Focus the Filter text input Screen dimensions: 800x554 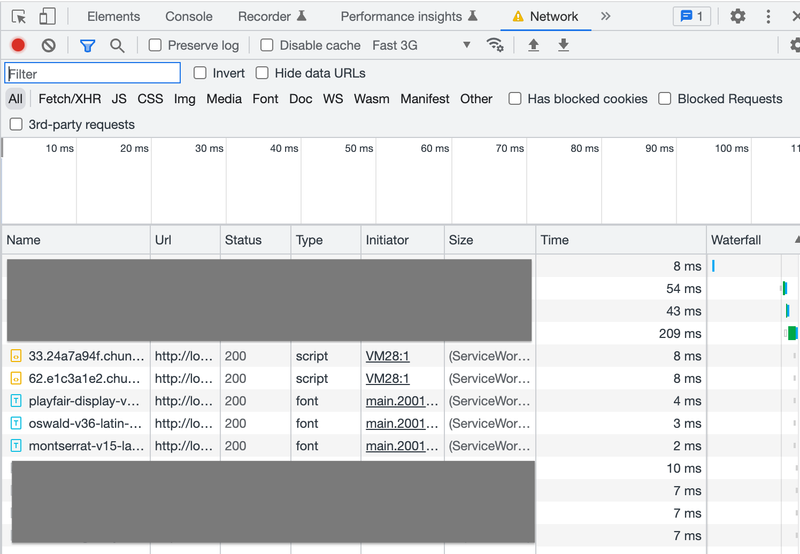tap(92, 73)
